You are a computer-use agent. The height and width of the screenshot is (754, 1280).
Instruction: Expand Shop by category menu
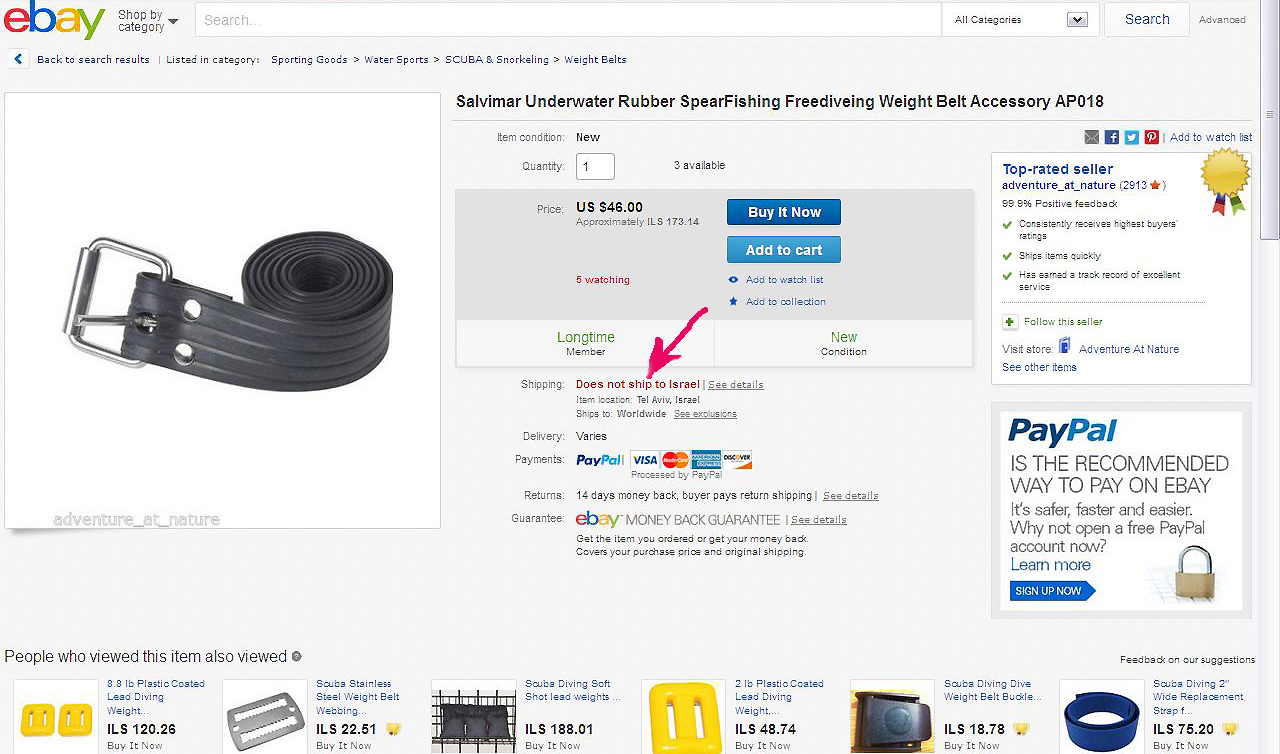tap(148, 21)
